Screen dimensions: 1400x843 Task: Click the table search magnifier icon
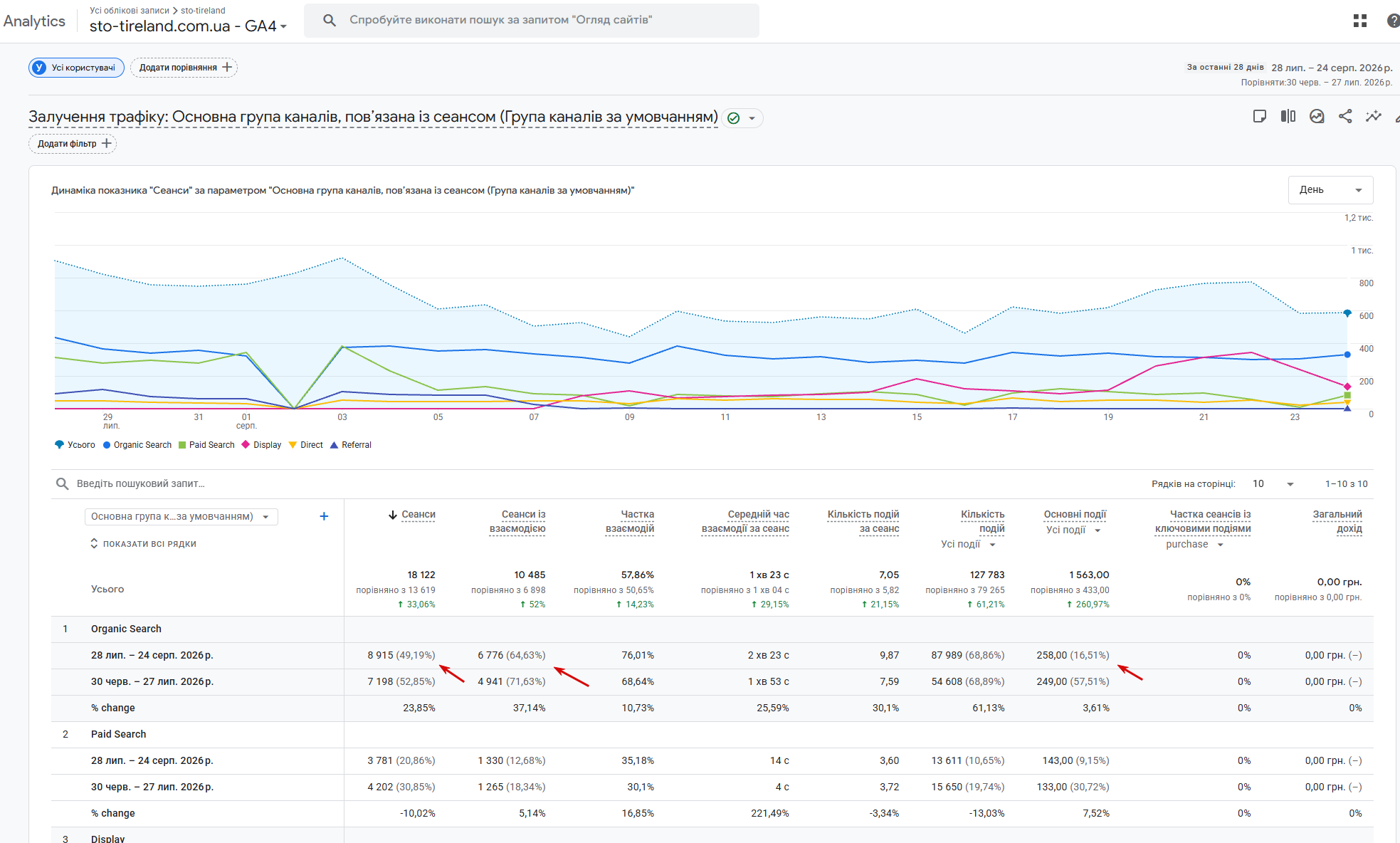point(63,483)
